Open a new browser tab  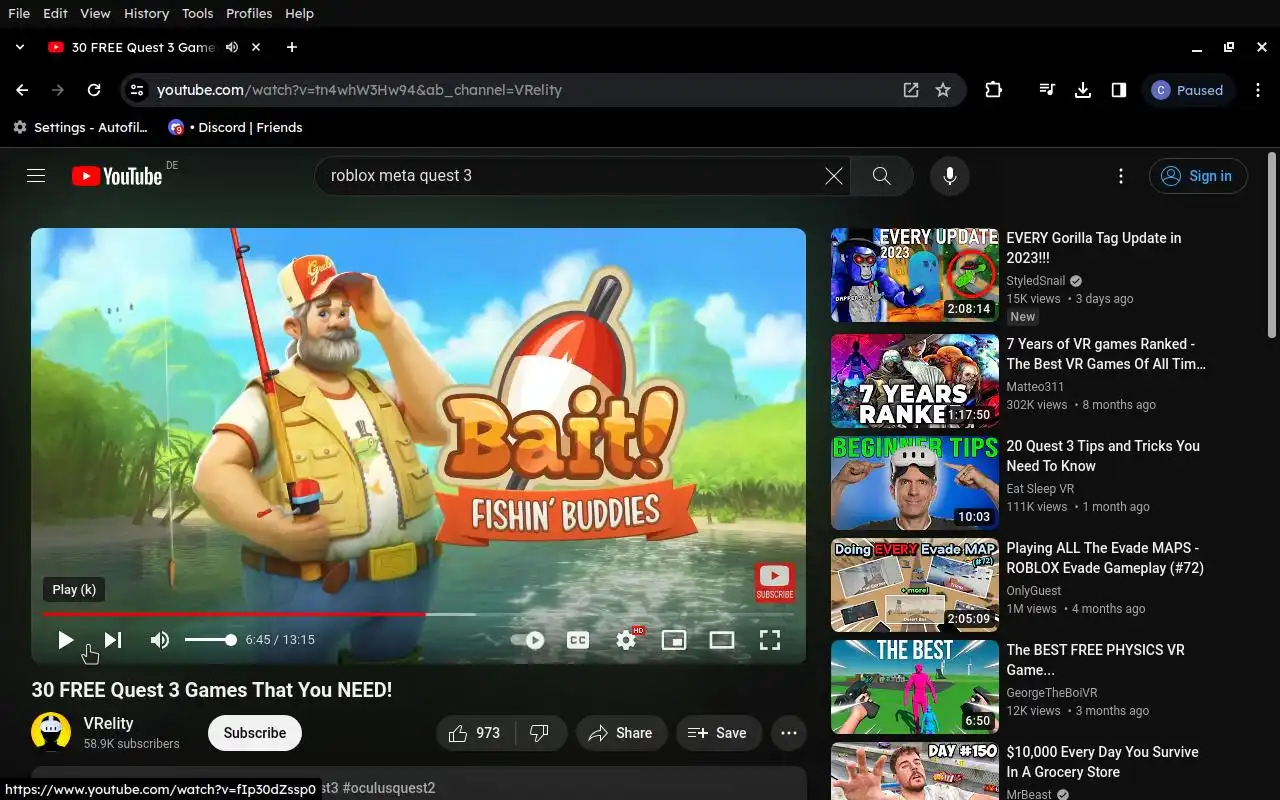click(291, 47)
